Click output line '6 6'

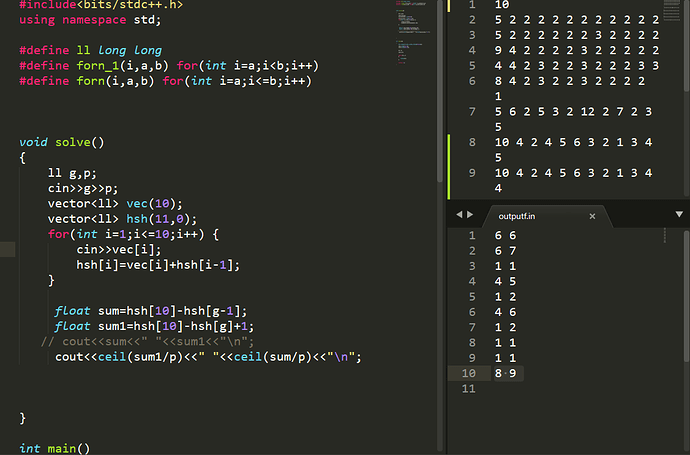click(505, 235)
